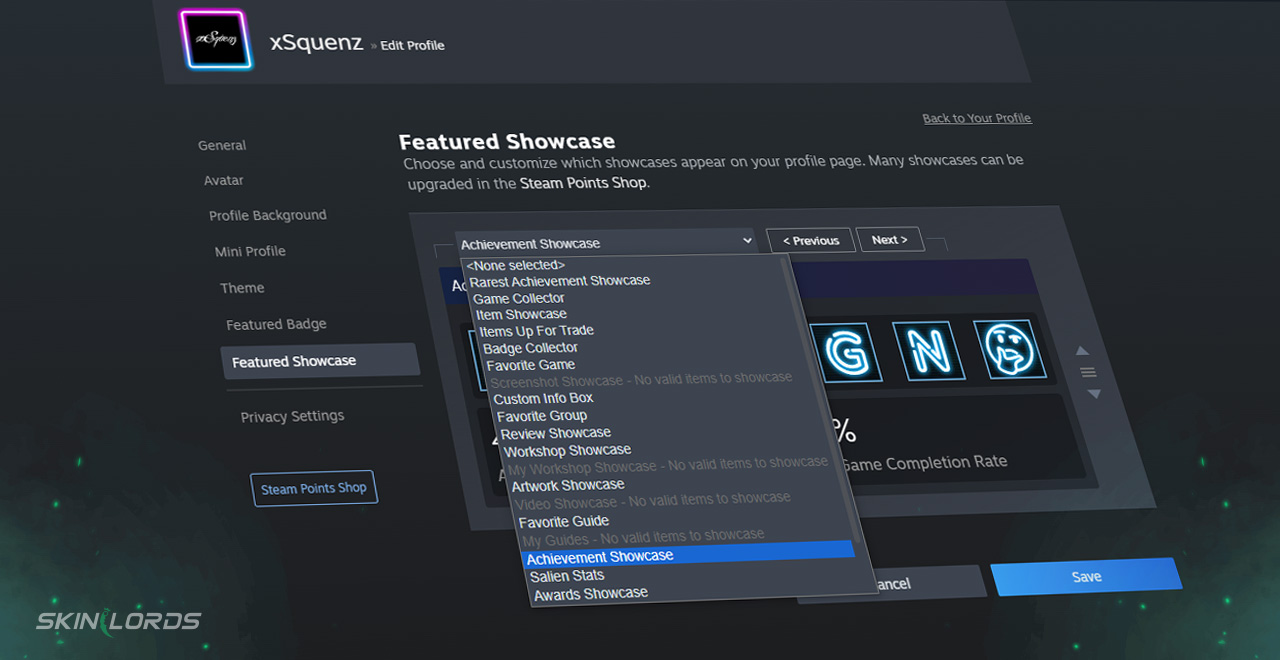1280x660 pixels.
Task: Pick Favorite Game in dropdown list
Action: 531,365
